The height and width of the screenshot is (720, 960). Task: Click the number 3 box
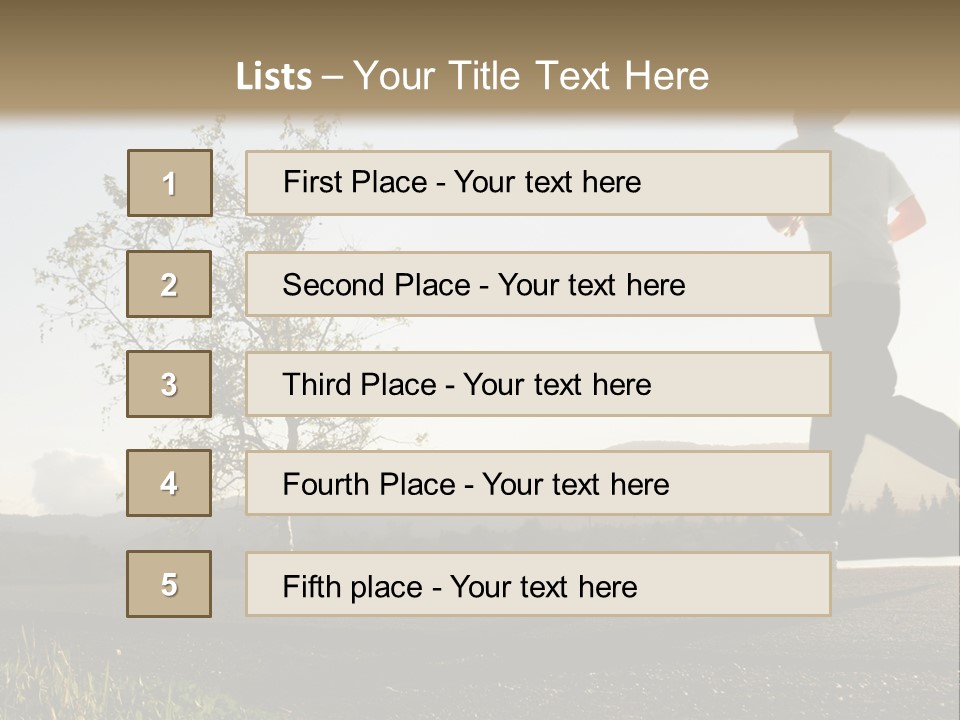pos(169,384)
